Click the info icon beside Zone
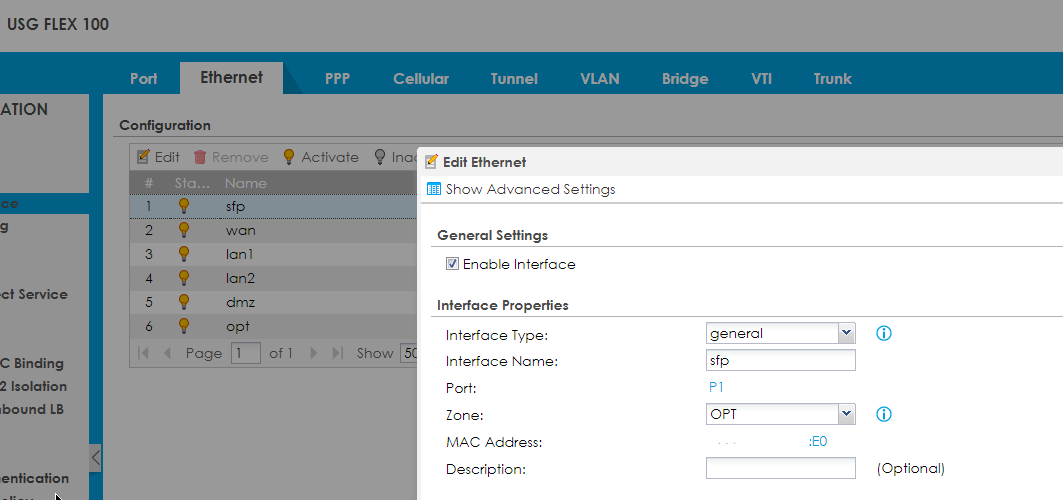Image resolution: width=1063 pixels, height=500 pixels. pyautogui.click(x=883, y=414)
